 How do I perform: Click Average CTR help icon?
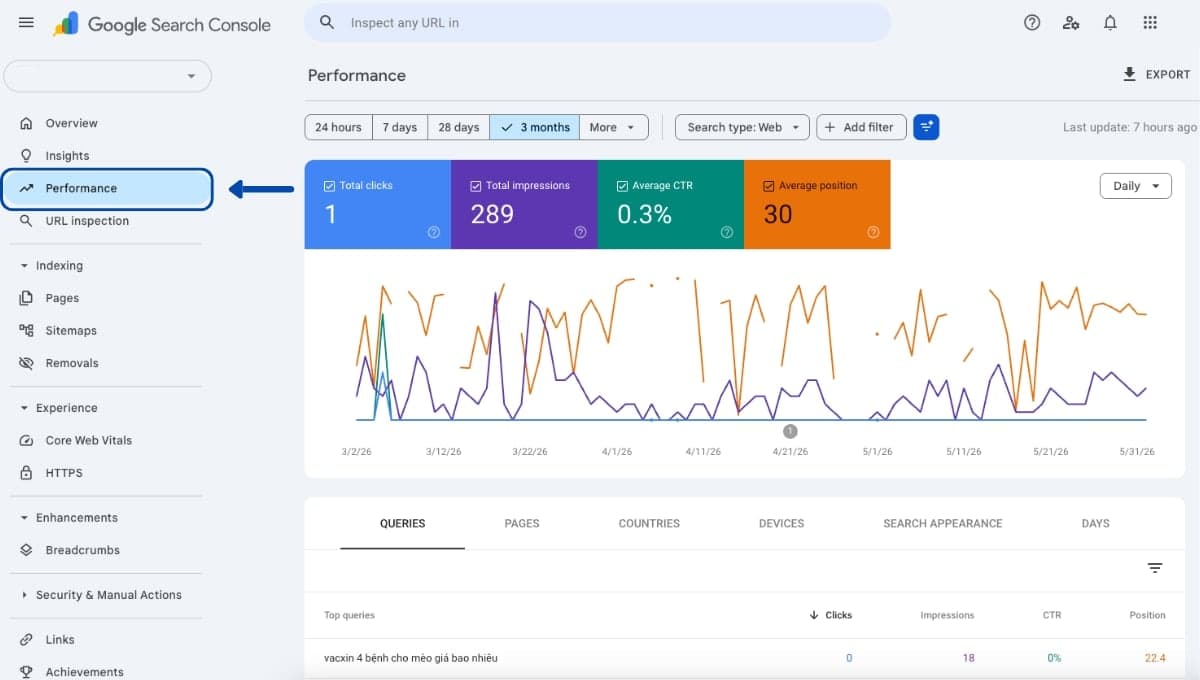(x=727, y=232)
